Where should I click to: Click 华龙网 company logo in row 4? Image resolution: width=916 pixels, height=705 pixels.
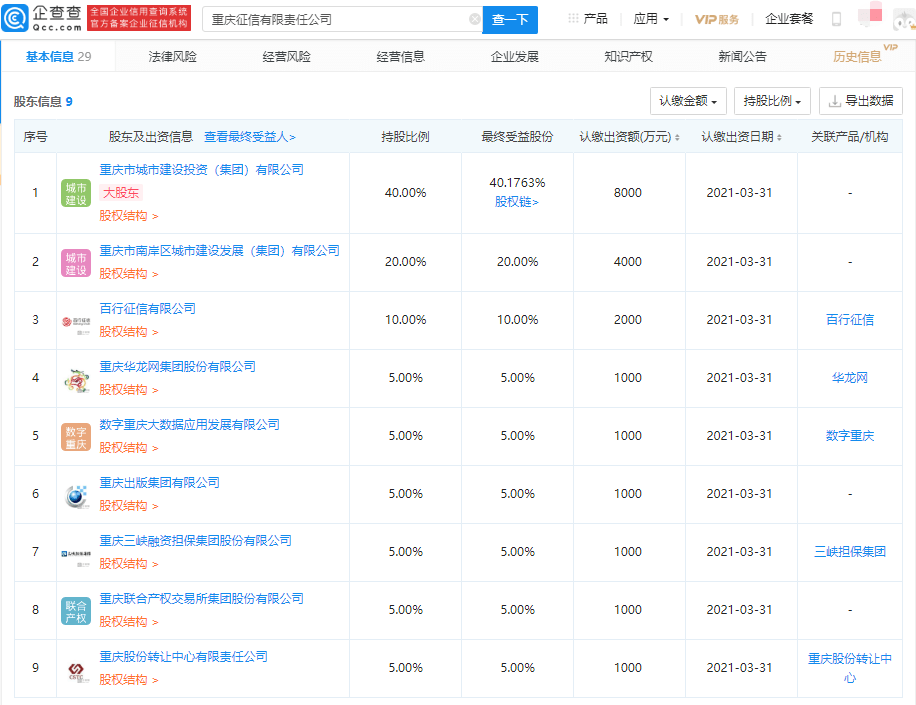(76, 380)
